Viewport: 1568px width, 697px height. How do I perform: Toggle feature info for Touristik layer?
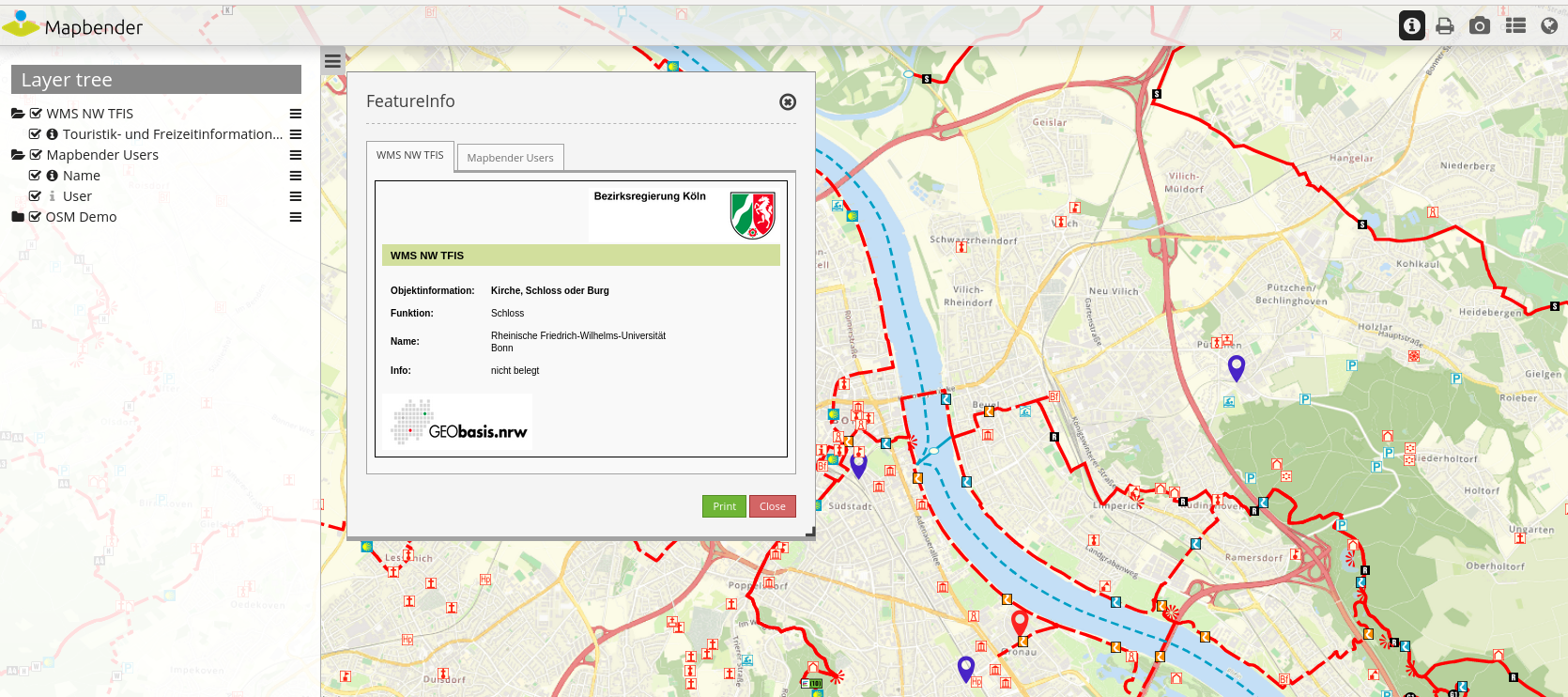click(53, 134)
